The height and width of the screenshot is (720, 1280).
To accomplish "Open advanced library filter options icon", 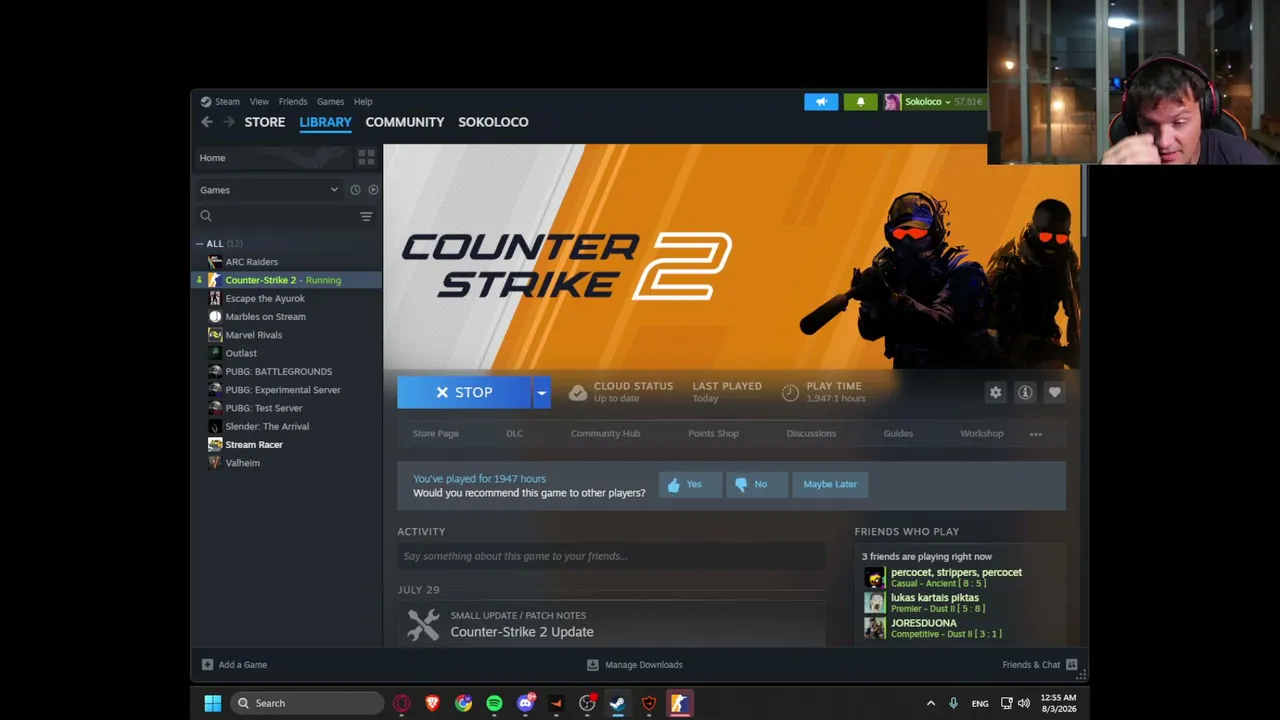I will tap(366, 216).
